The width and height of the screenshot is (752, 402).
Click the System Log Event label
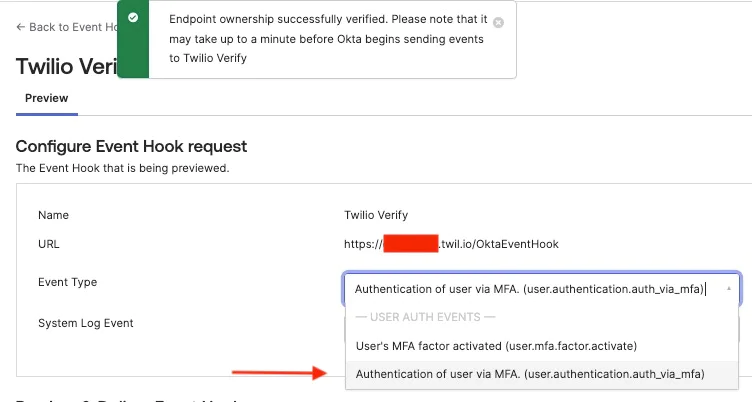[x=85, y=323]
